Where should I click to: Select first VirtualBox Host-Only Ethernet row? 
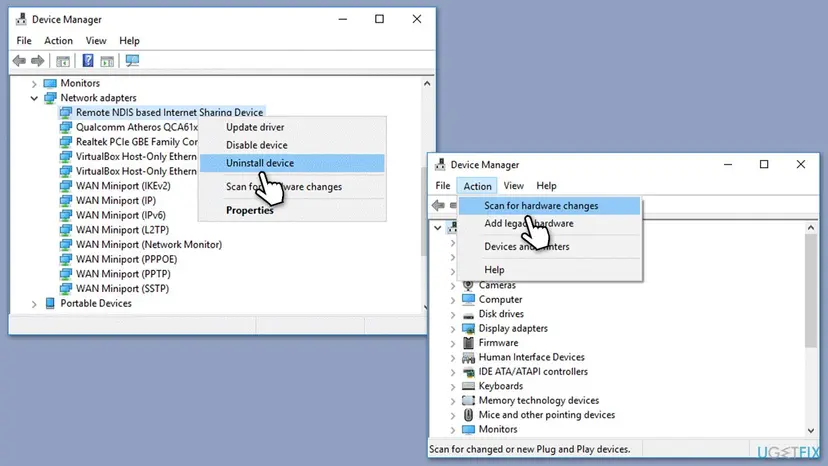136,157
